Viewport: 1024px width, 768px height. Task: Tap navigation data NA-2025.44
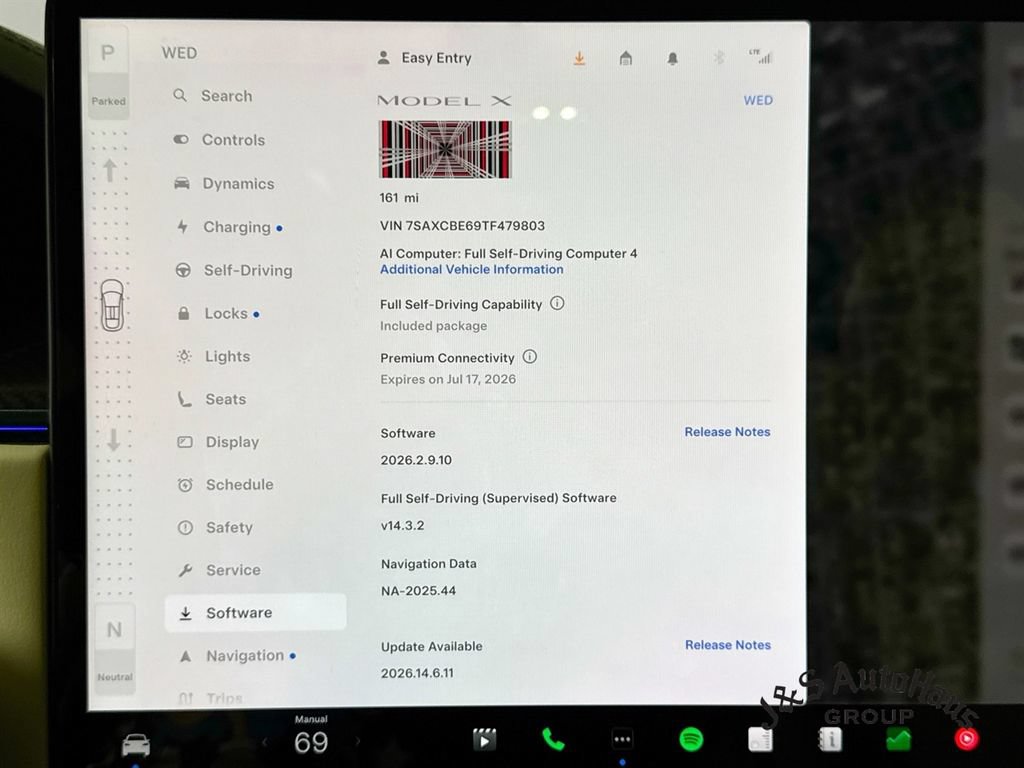click(419, 591)
